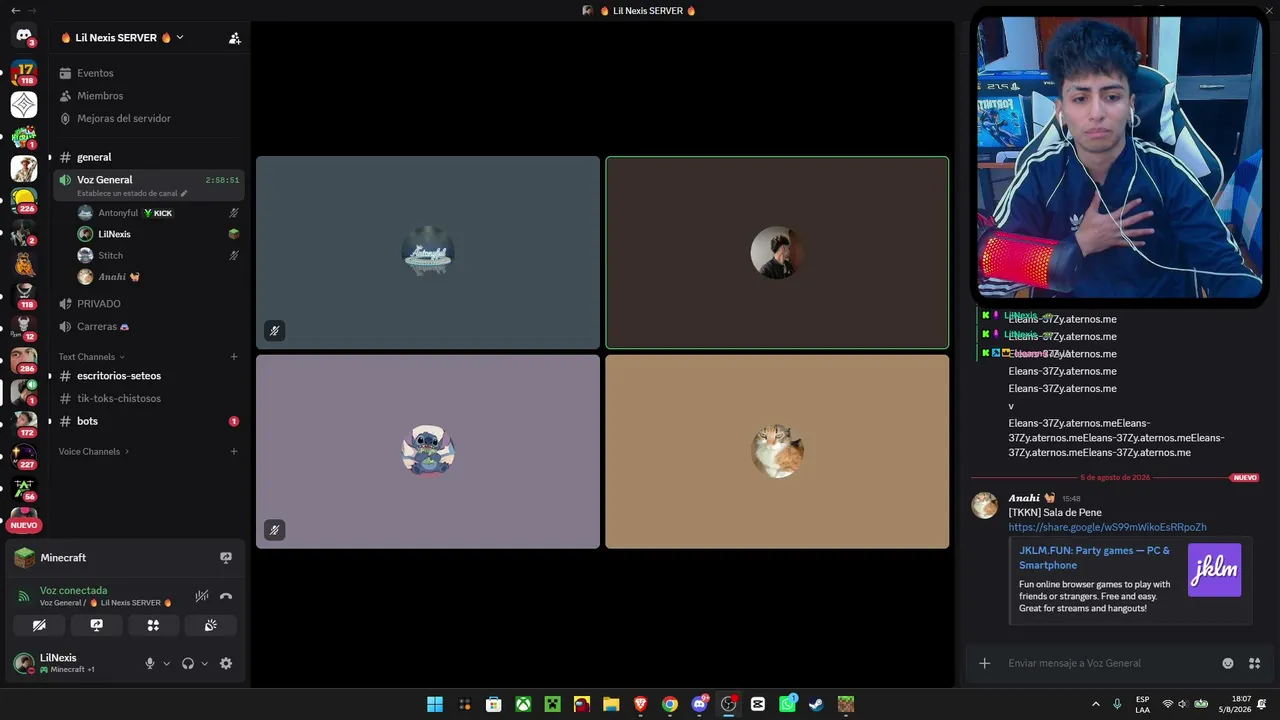Open the server icon with the 286 badge
Screen dimensions: 1280x720
tap(24, 360)
